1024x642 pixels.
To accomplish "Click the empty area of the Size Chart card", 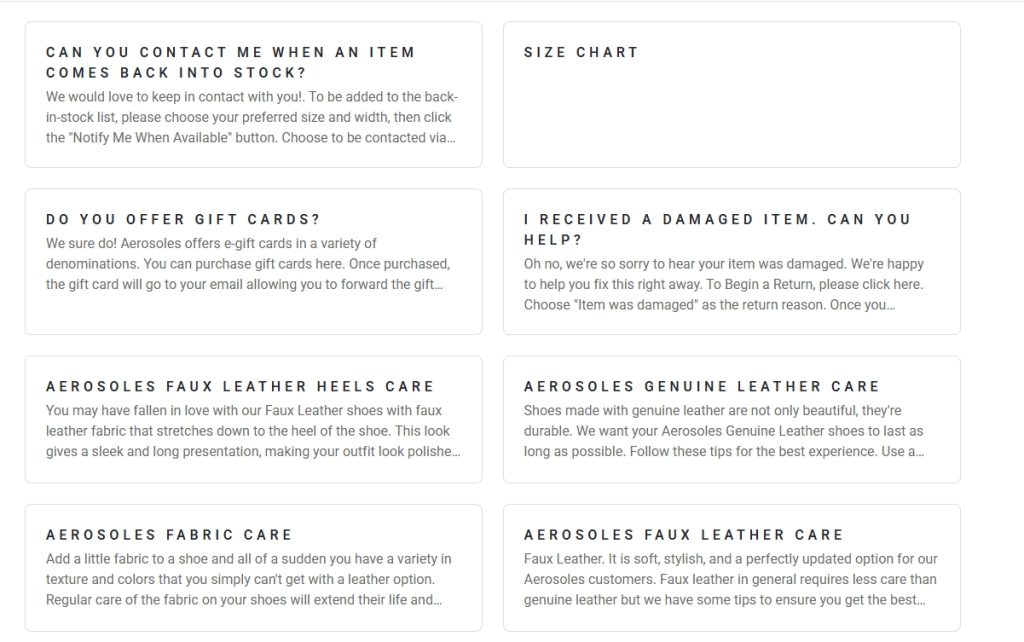I will pos(731,115).
